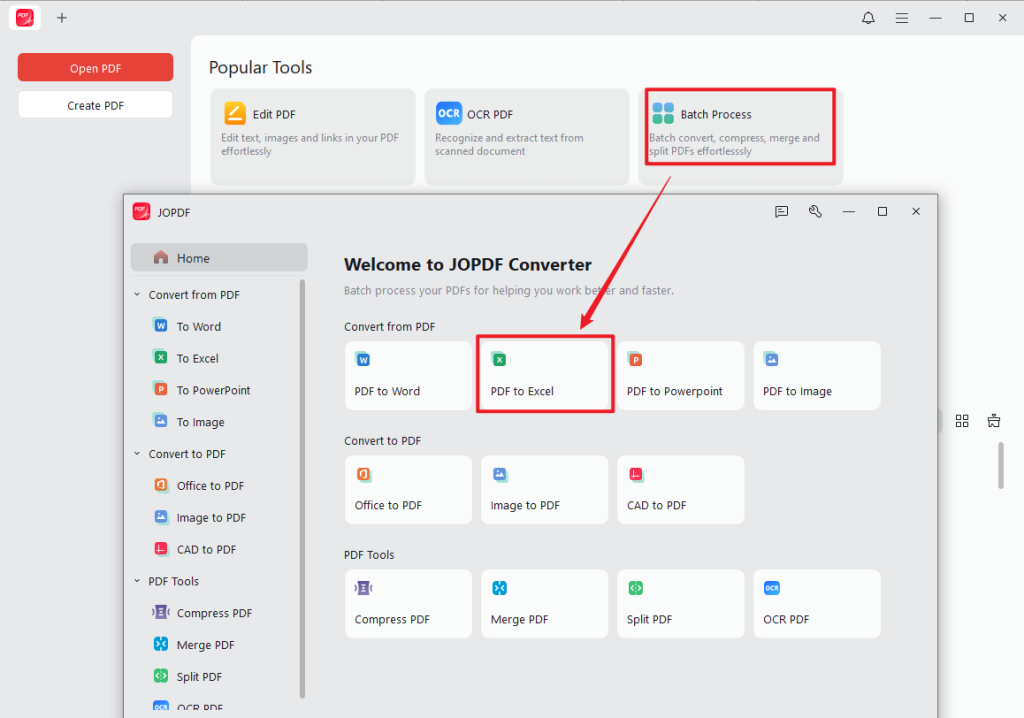
Task: Open the wrench settings icon in converter
Action: [x=815, y=211]
